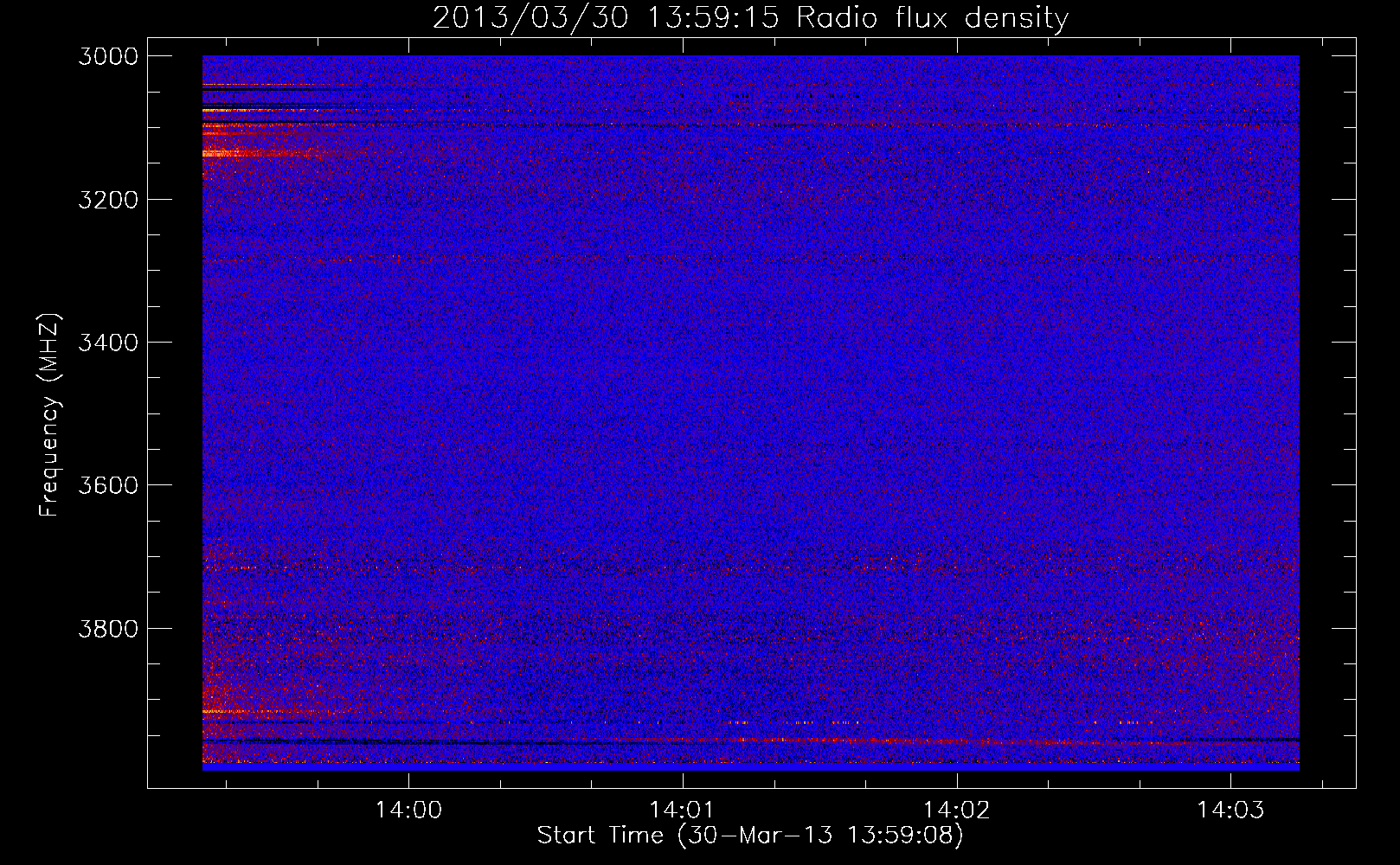This screenshot has width=1400, height=865.
Task: Click the 14:02 time tick label
Action: [x=956, y=810]
